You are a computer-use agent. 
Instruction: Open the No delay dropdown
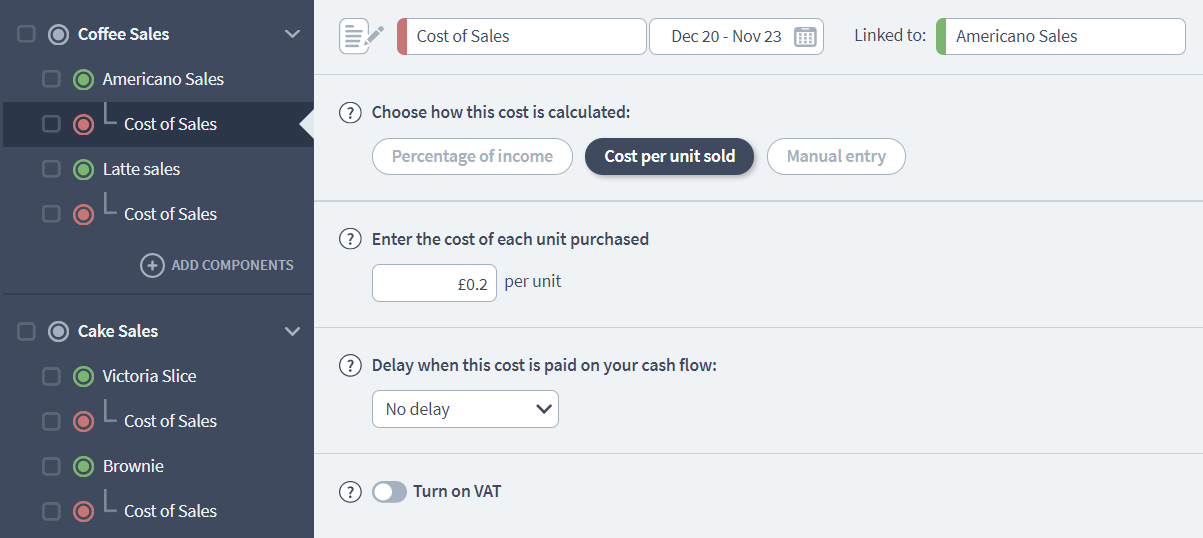[465, 409]
